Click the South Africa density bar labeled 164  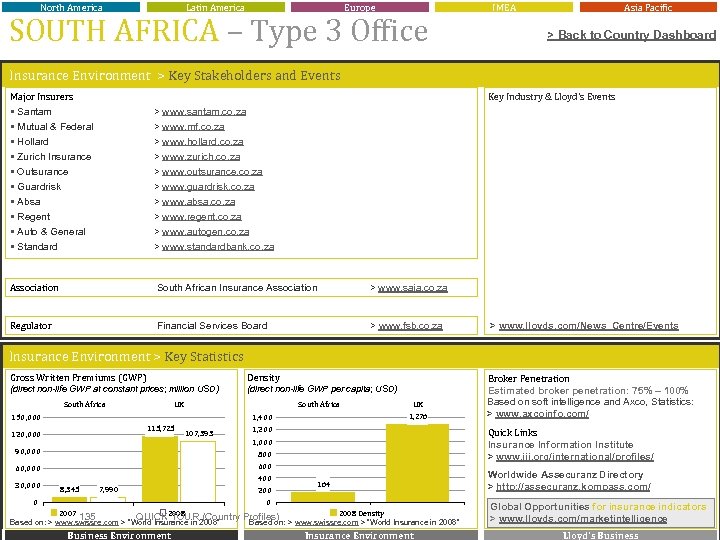tap(323, 496)
